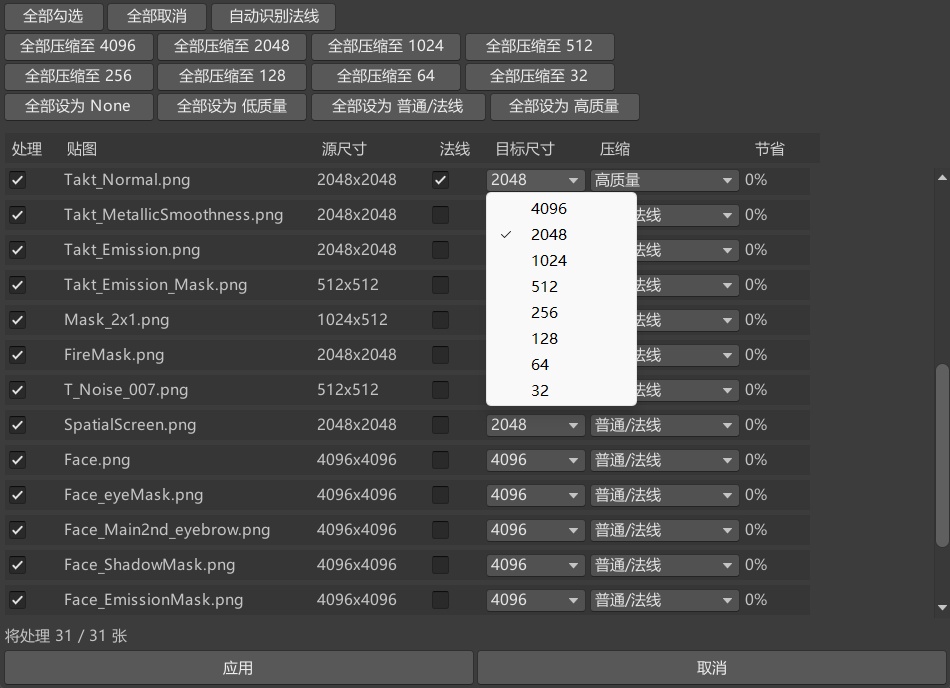Uncheck processing for Mask_2x1.png
The height and width of the screenshot is (688, 950).
coord(18,320)
